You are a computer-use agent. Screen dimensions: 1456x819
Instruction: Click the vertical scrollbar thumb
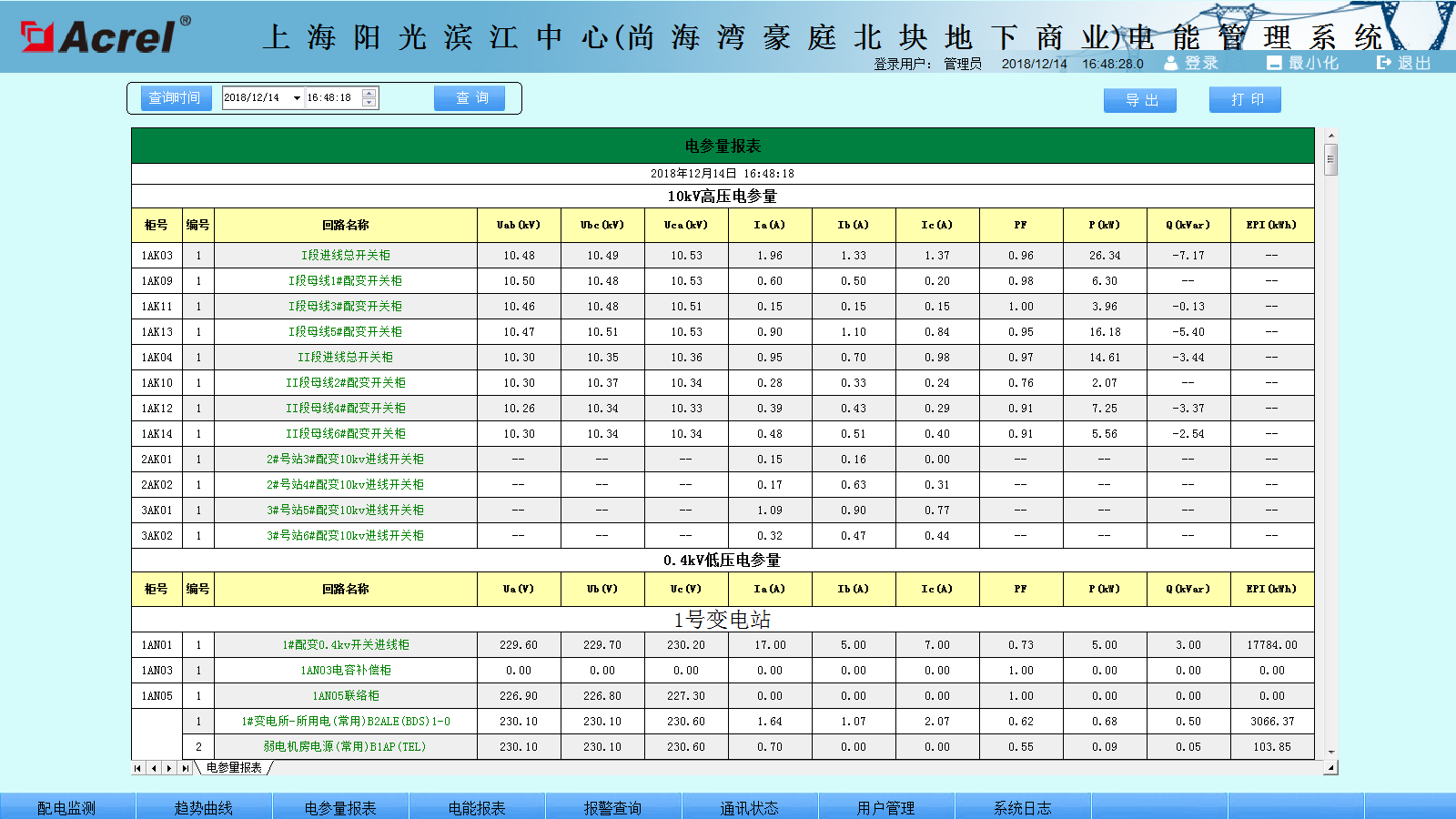click(x=1330, y=158)
